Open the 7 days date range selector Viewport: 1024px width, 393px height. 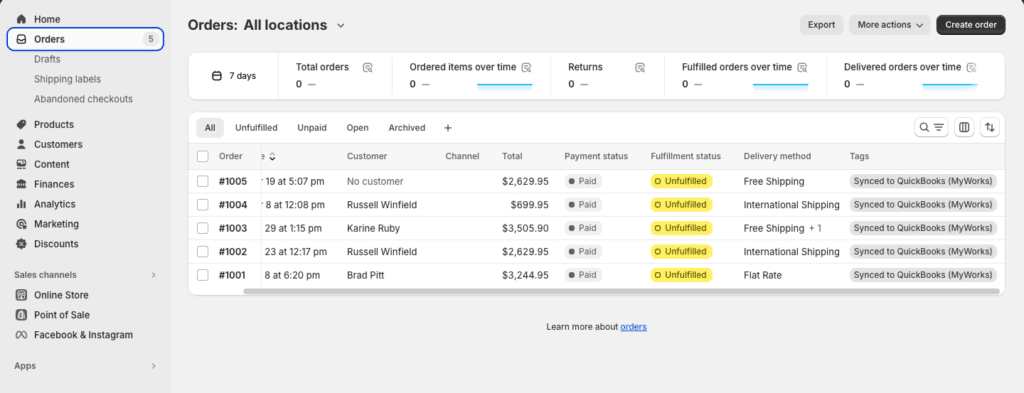pos(234,76)
